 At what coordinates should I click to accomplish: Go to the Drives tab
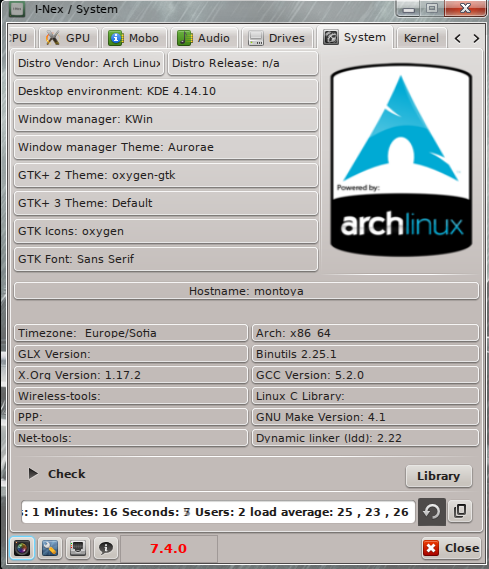[276, 38]
